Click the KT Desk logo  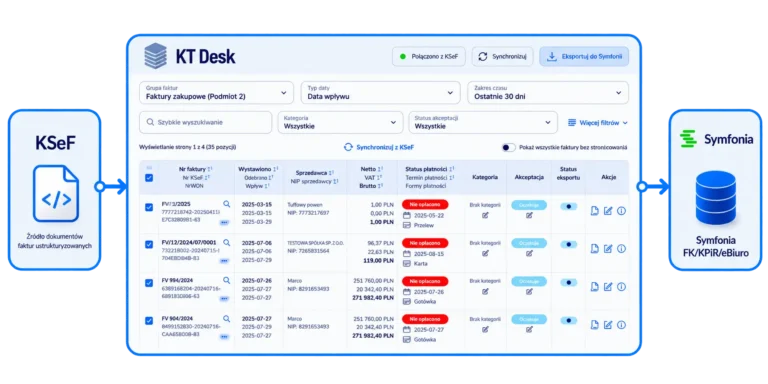pos(190,56)
